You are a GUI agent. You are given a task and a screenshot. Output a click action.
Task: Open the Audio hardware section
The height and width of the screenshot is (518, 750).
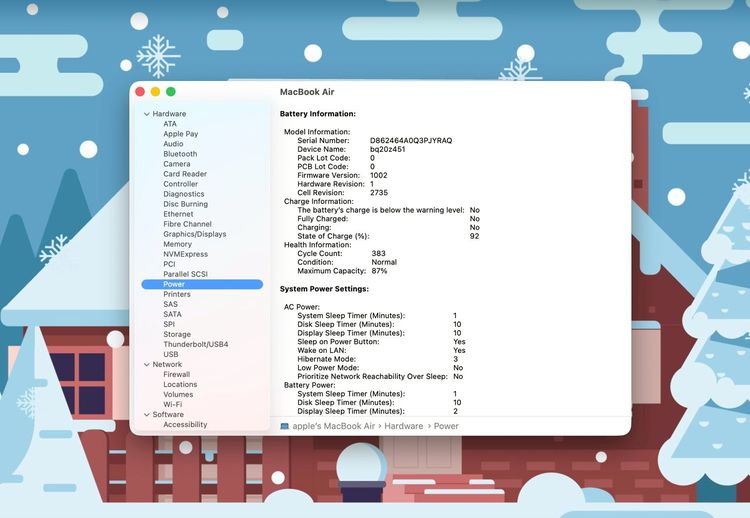click(173, 144)
